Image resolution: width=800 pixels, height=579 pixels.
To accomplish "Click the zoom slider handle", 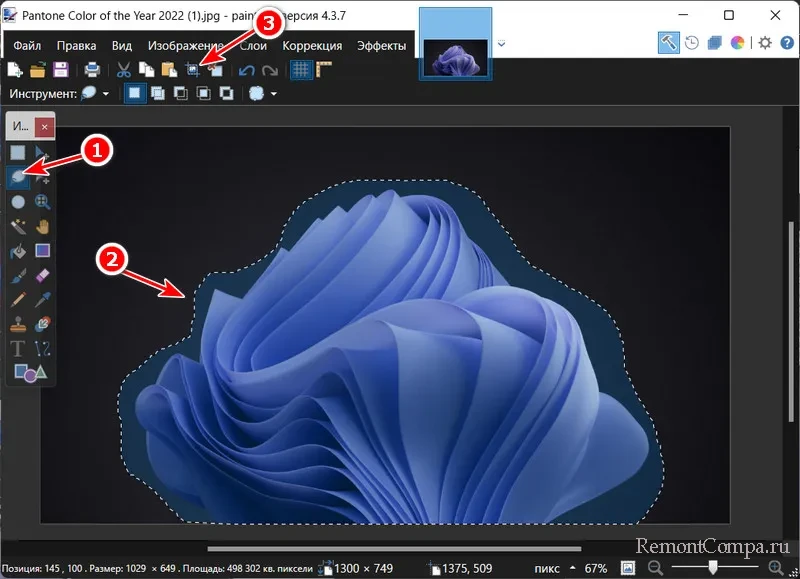I will coord(713,567).
